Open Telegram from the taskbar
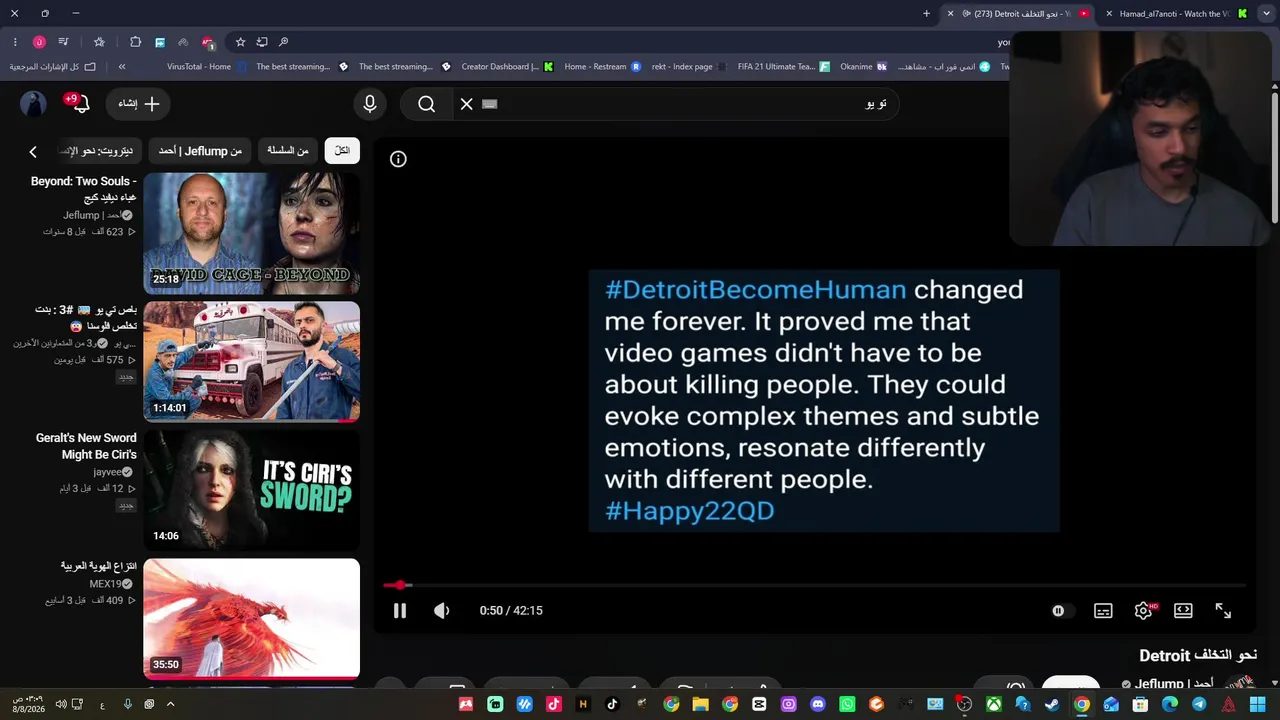Image resolution: width=1280 pixels, height=720 pixels. 1199,704
